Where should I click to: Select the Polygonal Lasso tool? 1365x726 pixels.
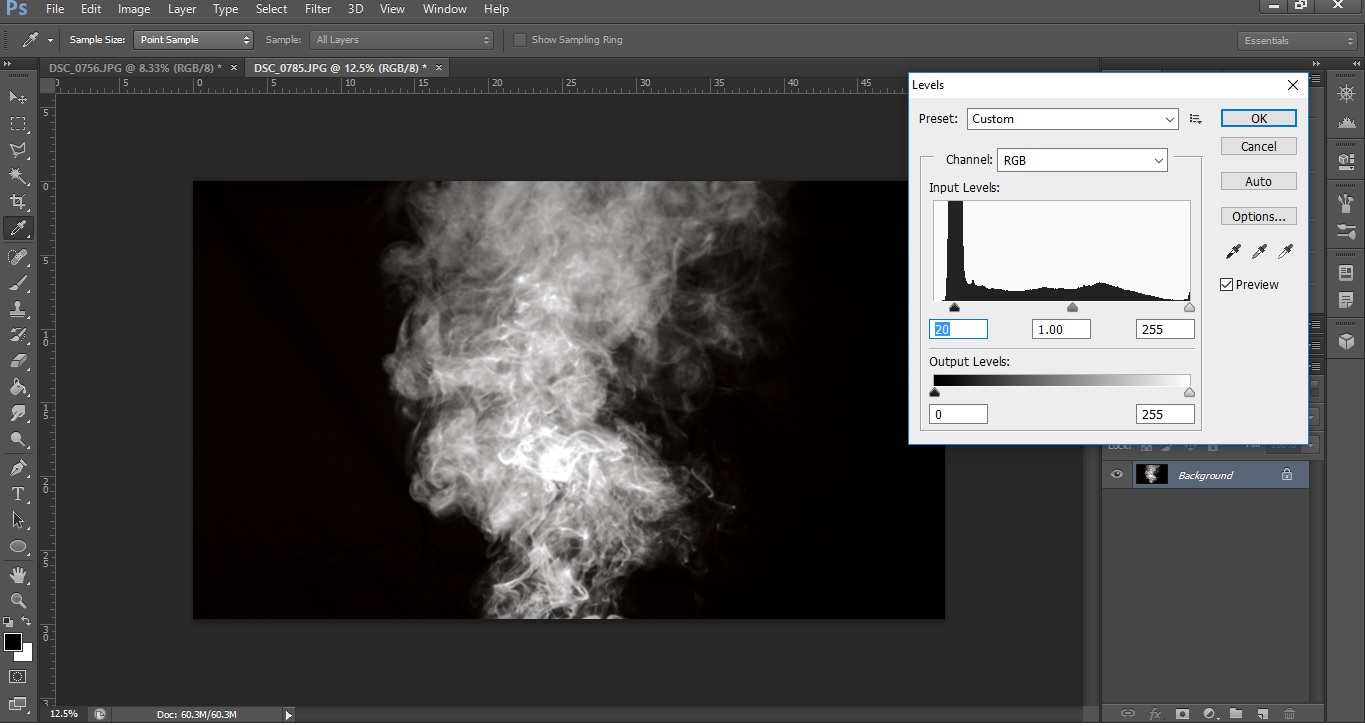18,150
